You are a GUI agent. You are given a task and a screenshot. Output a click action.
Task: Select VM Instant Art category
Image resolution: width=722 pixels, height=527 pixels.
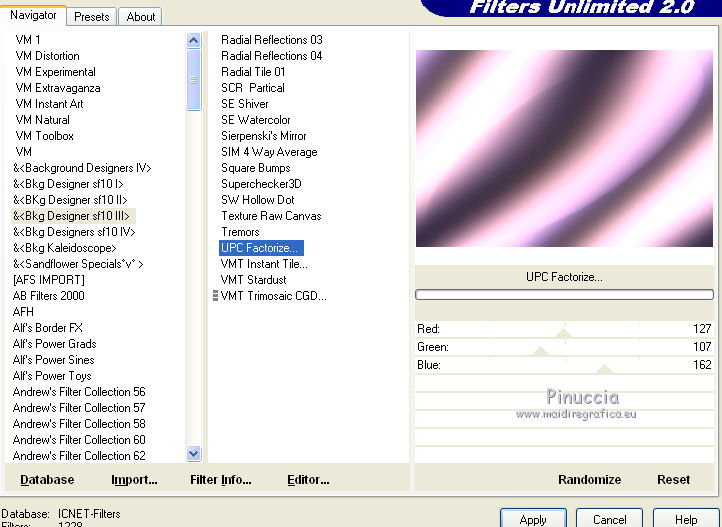[49, 104]
